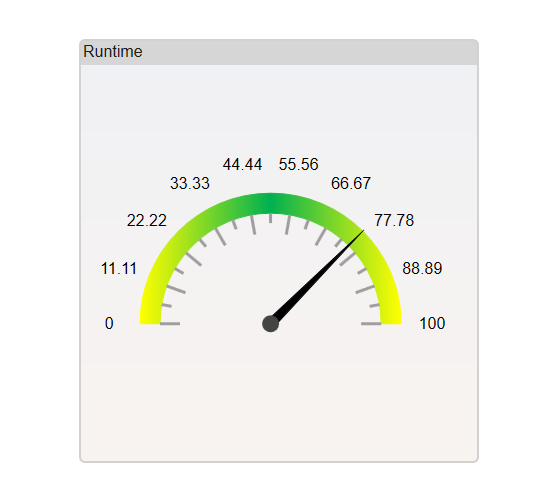Click the gray tick mark at 100

pyautogui.click(x=371, y=324)
